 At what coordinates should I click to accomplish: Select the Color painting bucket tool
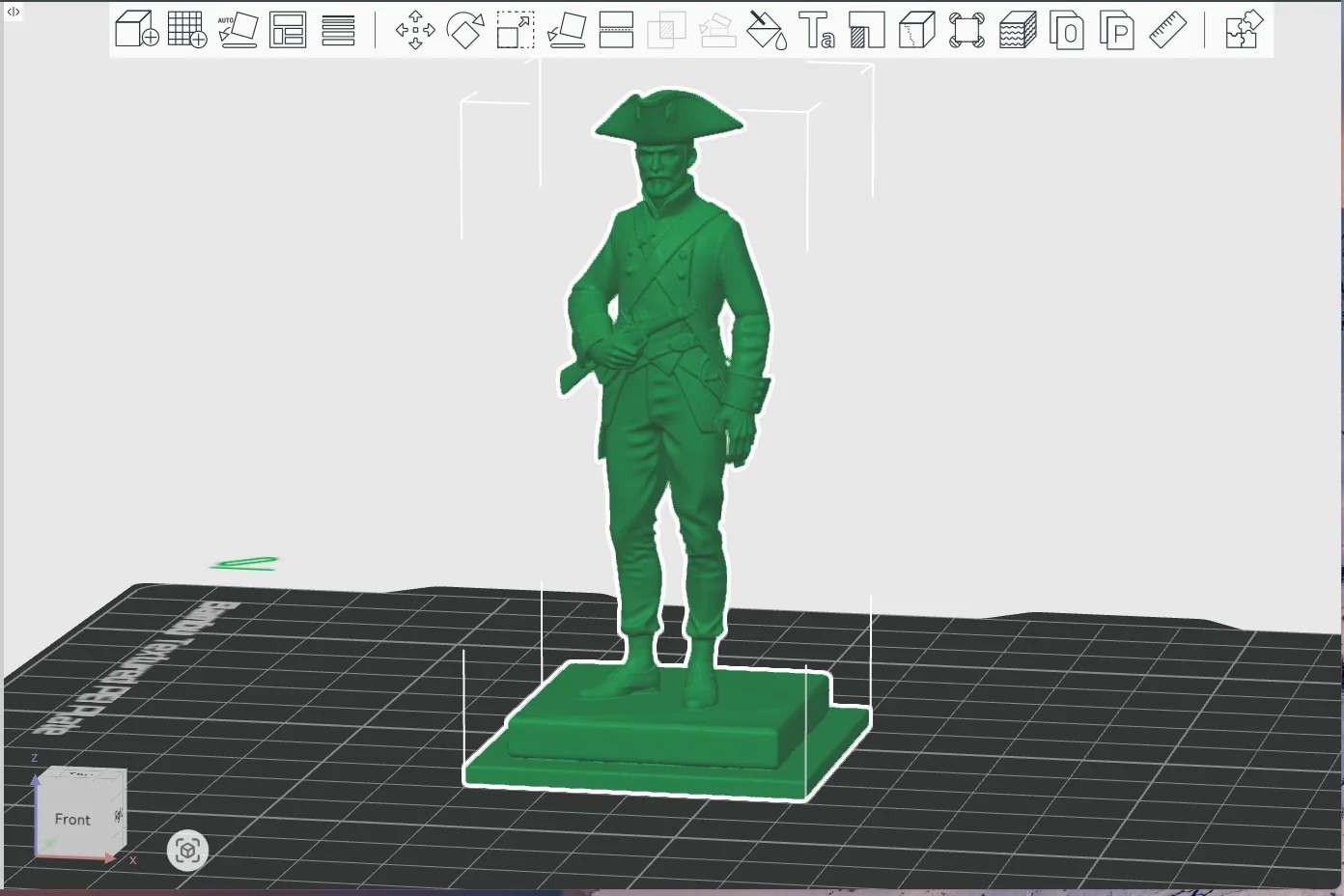768,30
